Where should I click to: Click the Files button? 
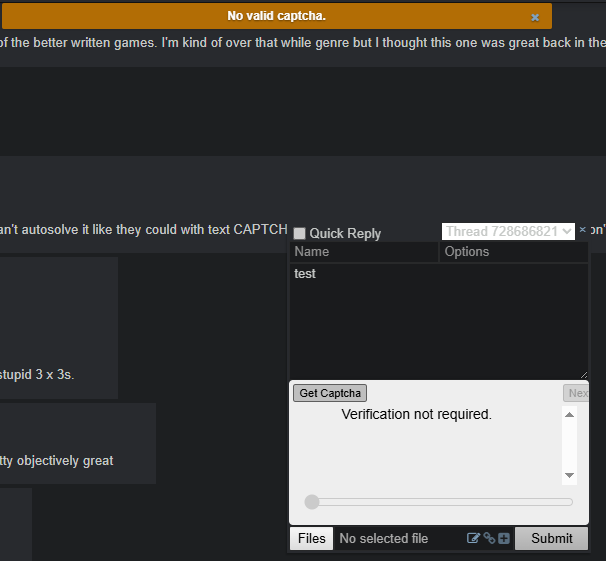pos(312,538)
